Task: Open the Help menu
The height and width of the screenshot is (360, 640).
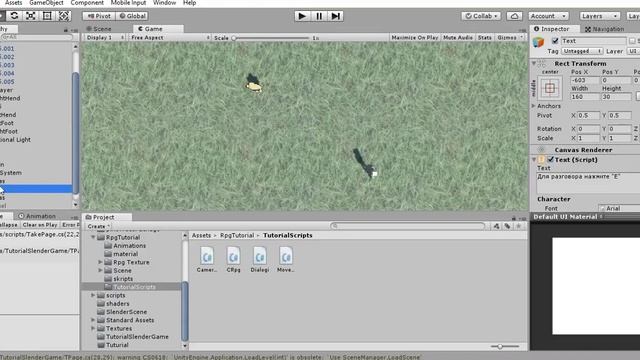Action: [189, 3]
